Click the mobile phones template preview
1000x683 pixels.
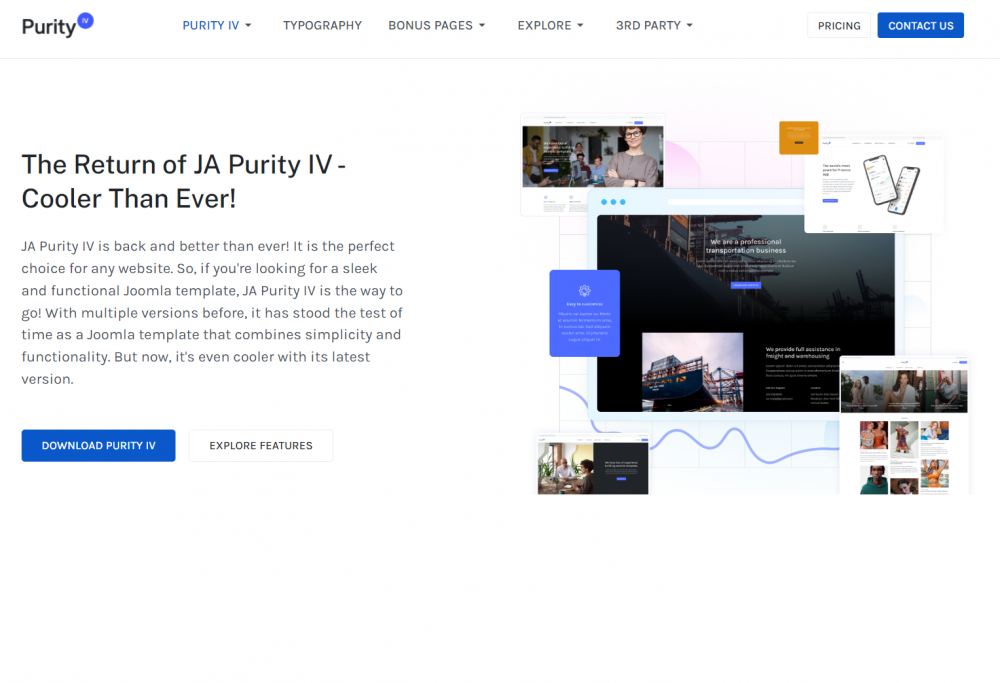pos(874,184)
